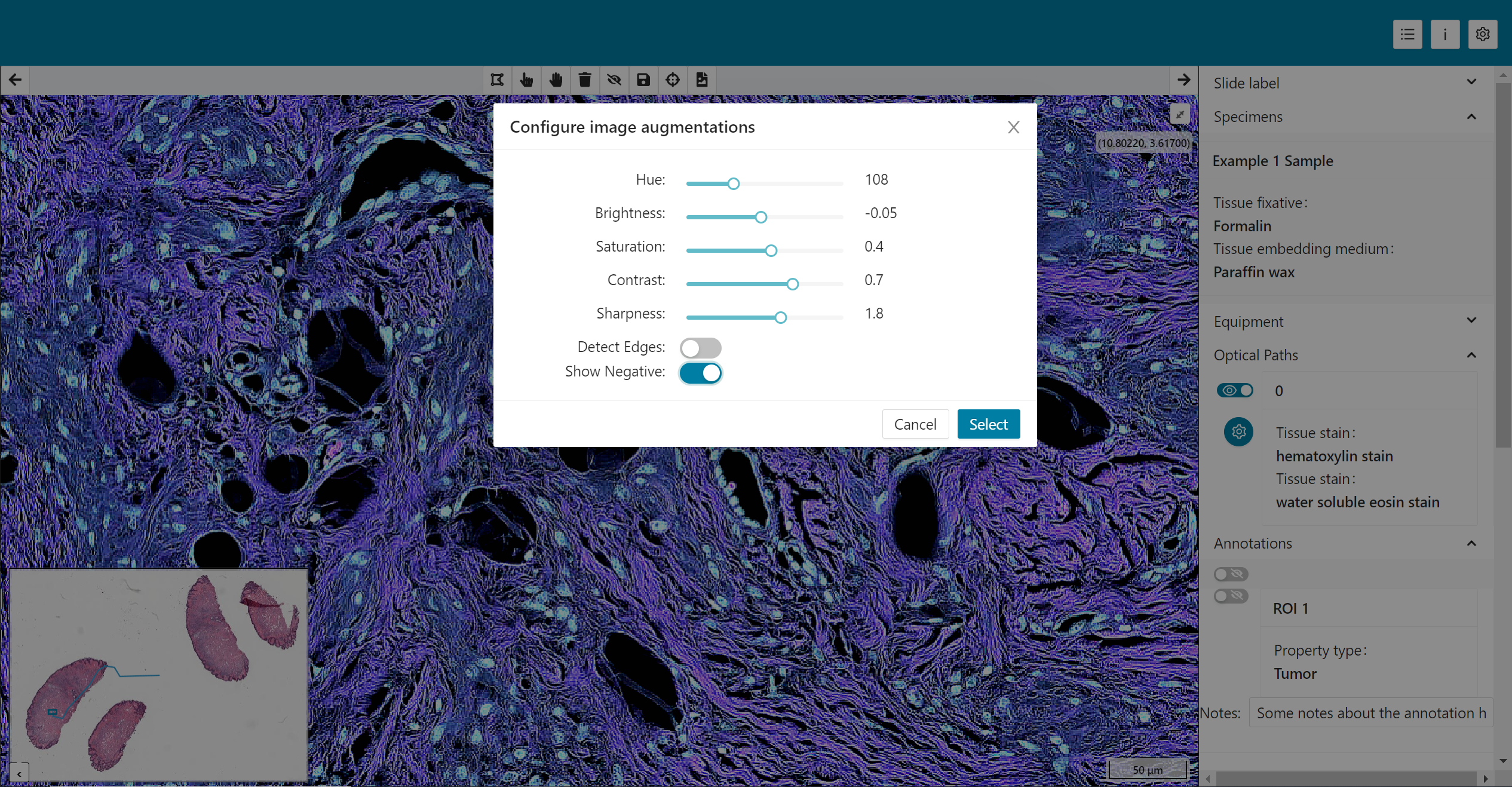Click the Select button
This screenshot has height=787, width=1512.
tap(988, 424)
